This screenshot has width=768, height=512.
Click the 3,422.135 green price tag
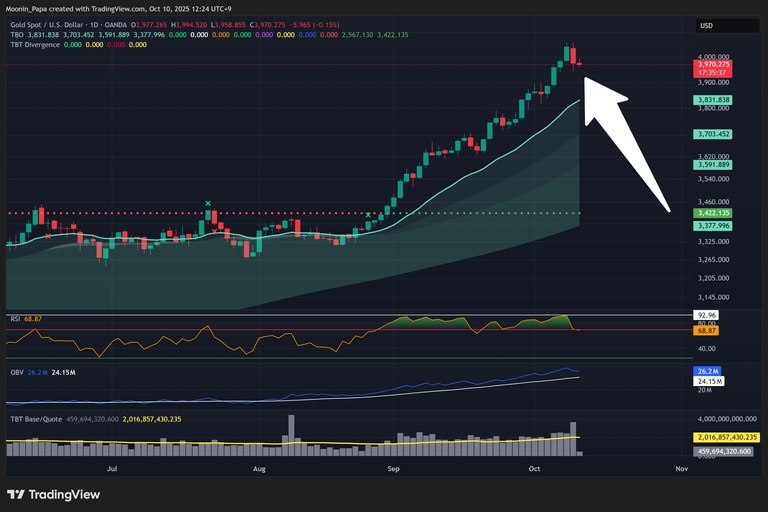point(715,213)
